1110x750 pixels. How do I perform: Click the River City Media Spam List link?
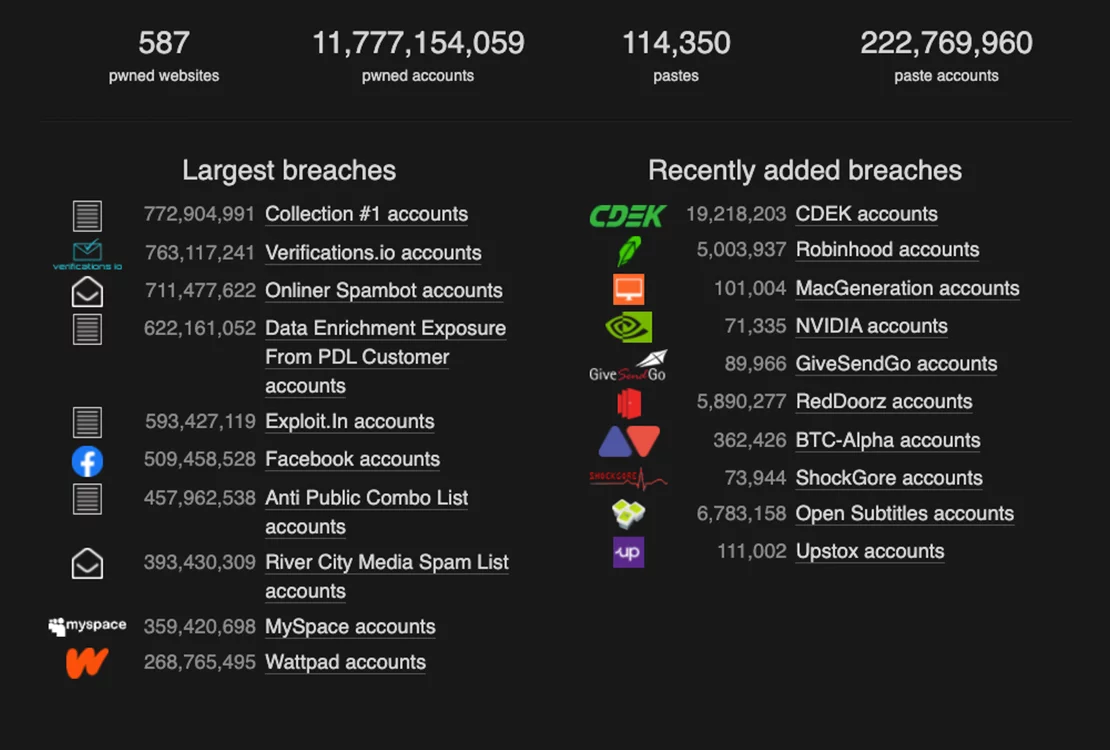click(x=386, y=562)
